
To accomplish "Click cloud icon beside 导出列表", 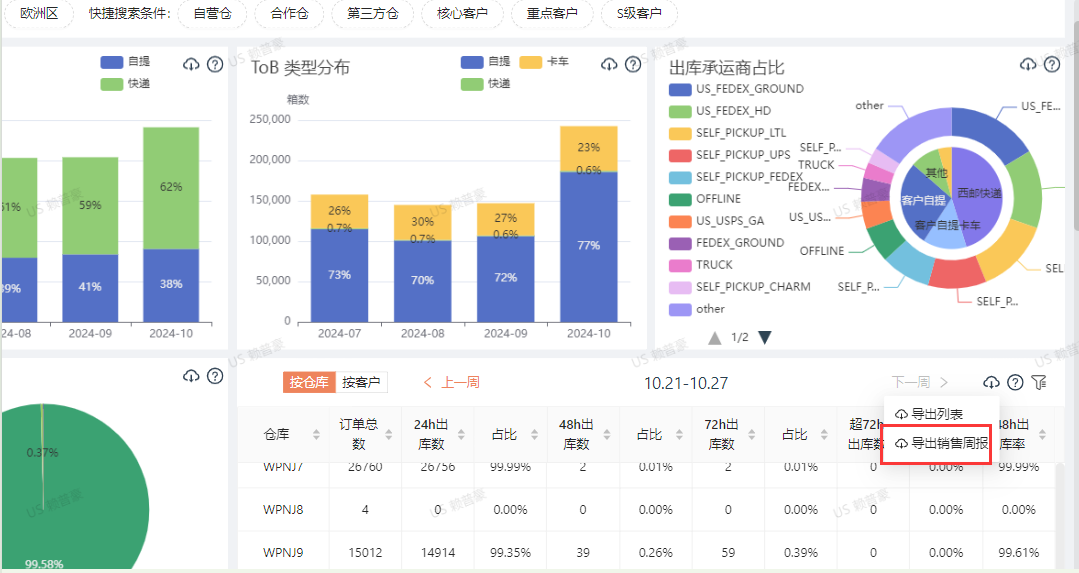I will click(x=901, y=415).
